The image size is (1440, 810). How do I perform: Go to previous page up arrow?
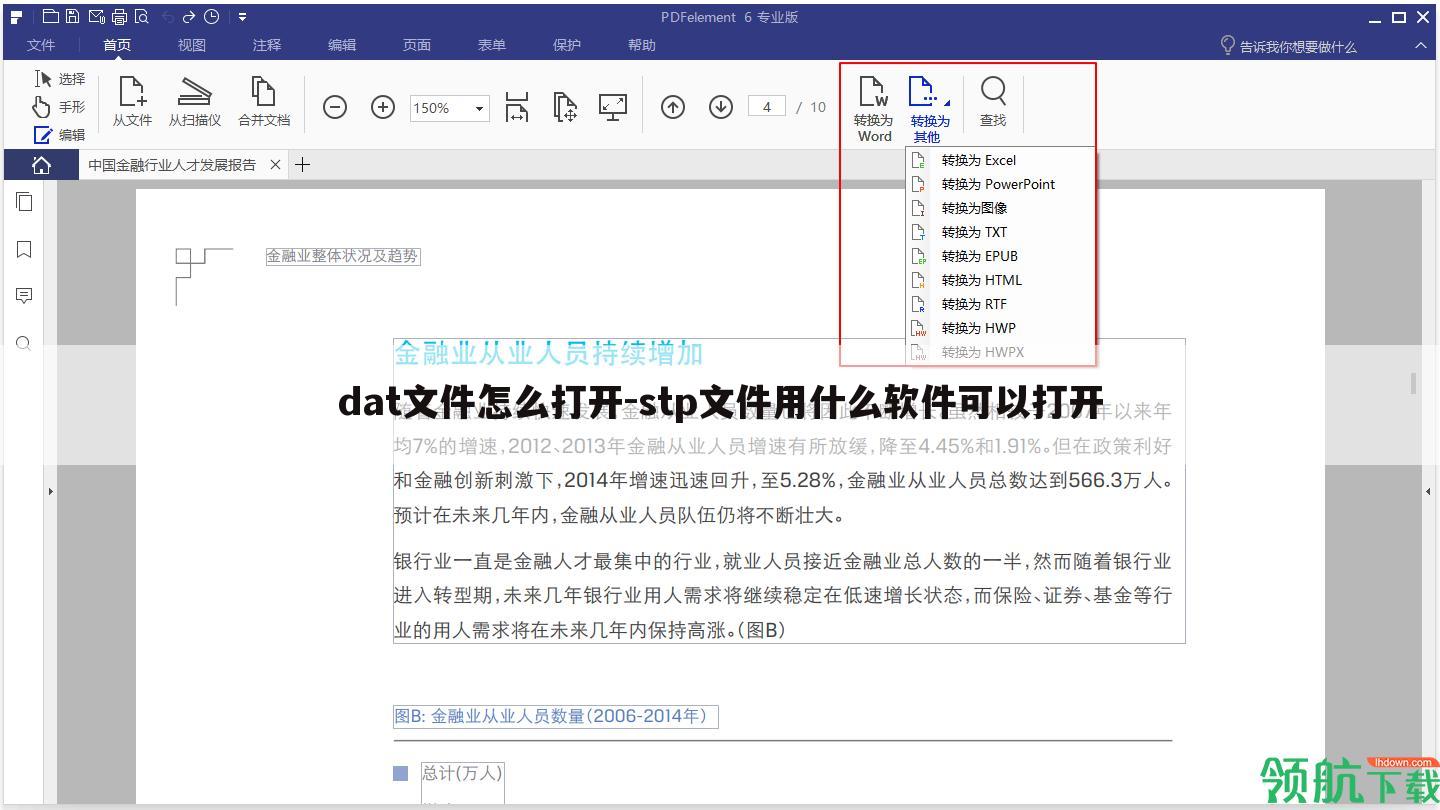(x=673, y=107)
